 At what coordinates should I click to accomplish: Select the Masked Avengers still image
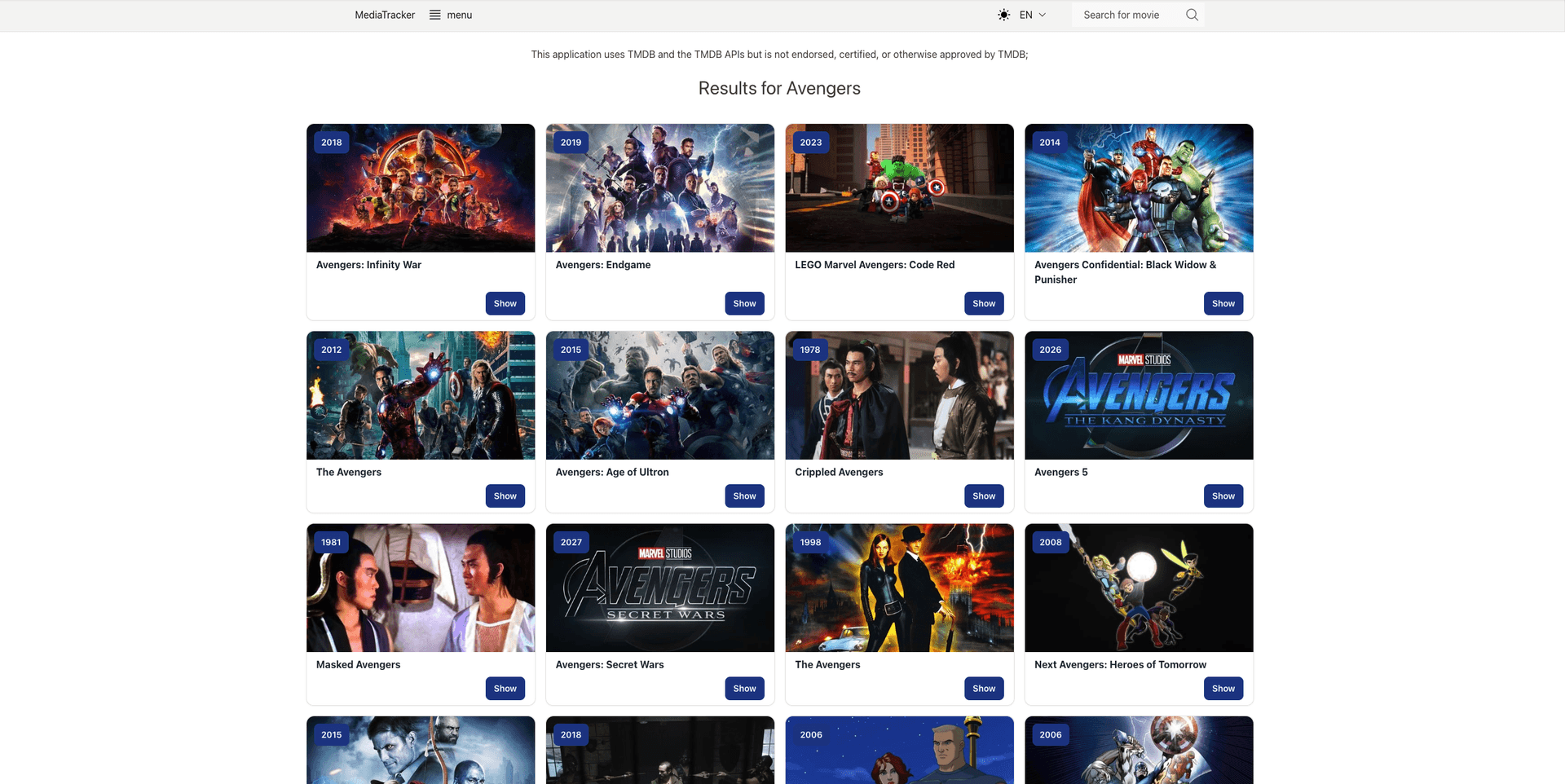click(421, 588)
